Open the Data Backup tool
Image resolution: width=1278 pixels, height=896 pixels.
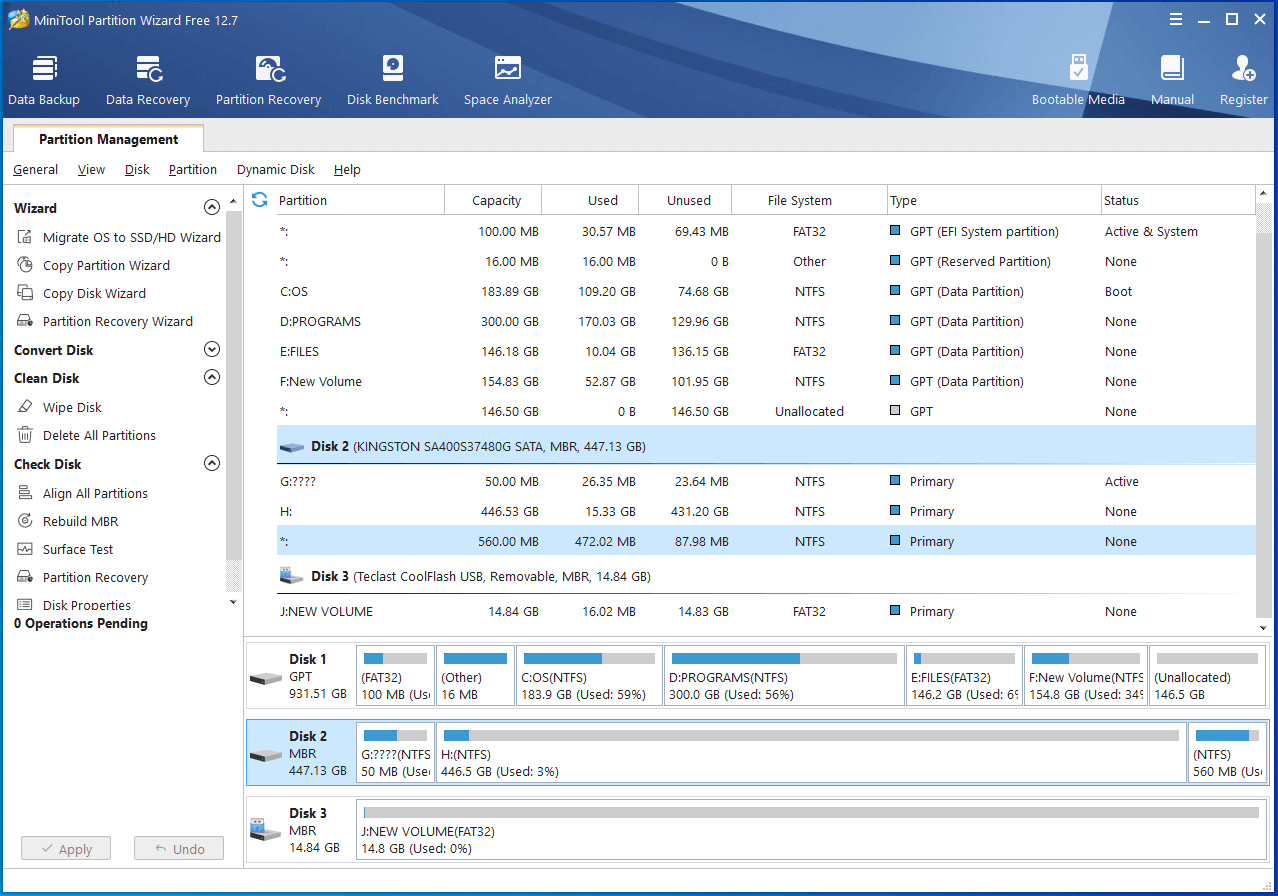(x=44, y=81)
